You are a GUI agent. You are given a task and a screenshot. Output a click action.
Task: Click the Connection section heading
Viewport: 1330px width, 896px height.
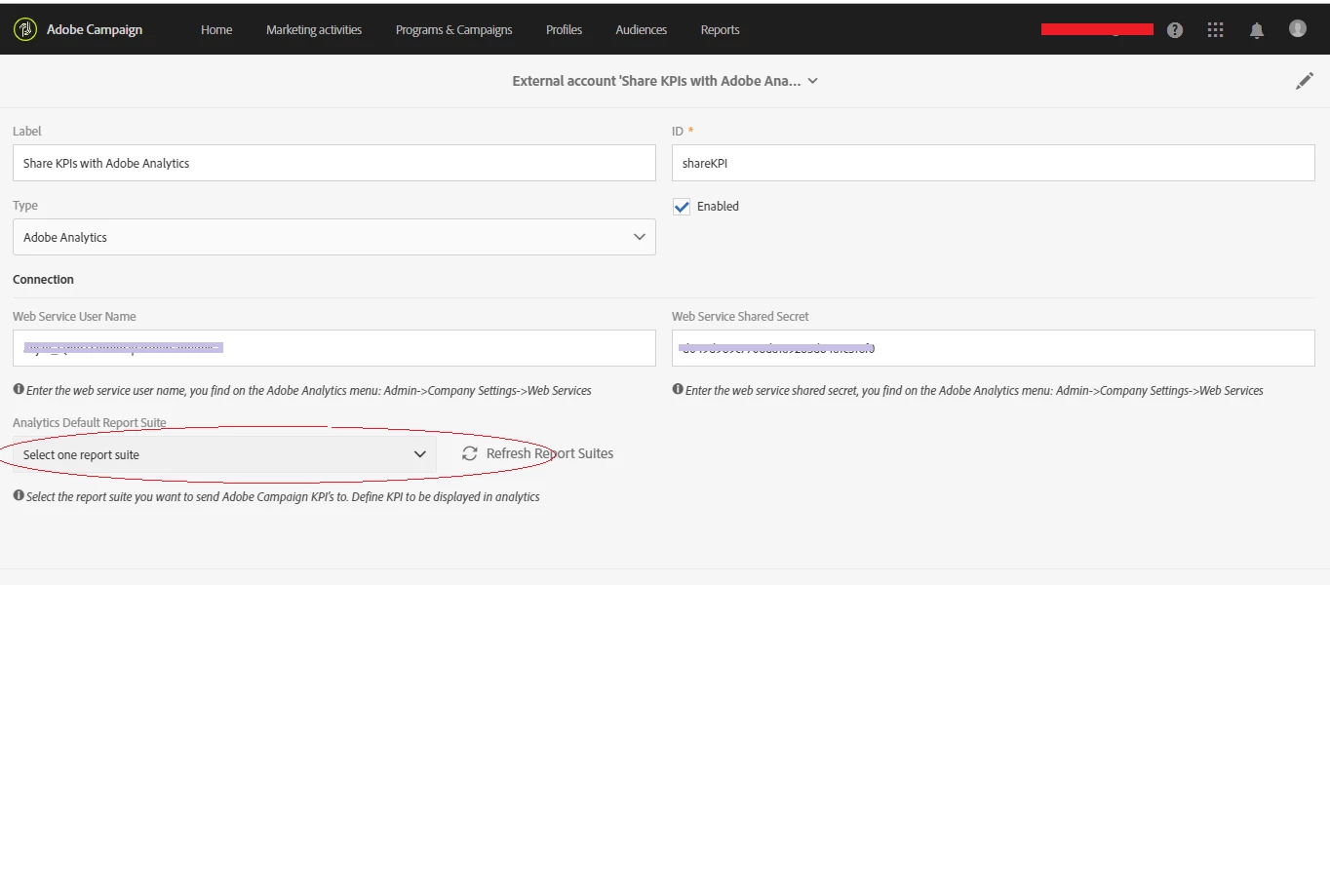[x=43, y=280]
